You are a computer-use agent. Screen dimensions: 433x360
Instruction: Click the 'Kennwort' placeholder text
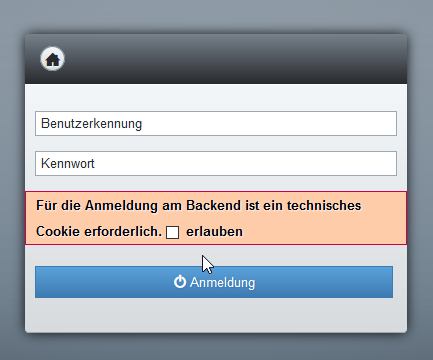tap(68, 164)
